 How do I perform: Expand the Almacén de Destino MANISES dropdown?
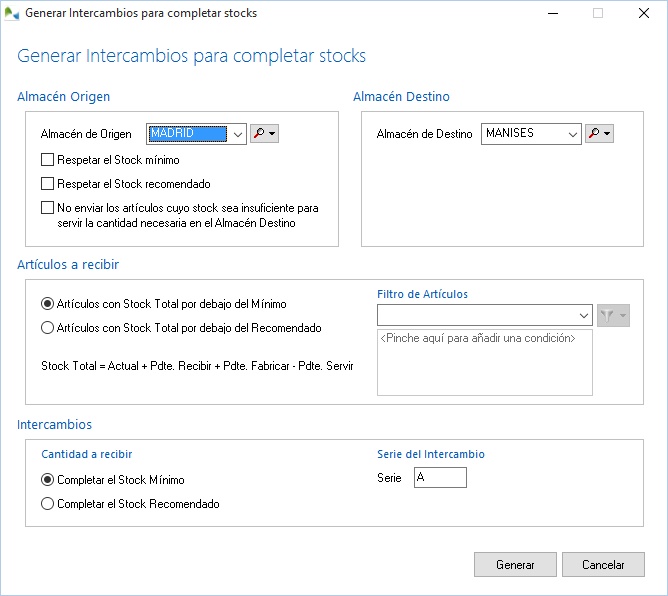(x=571, y=134)
